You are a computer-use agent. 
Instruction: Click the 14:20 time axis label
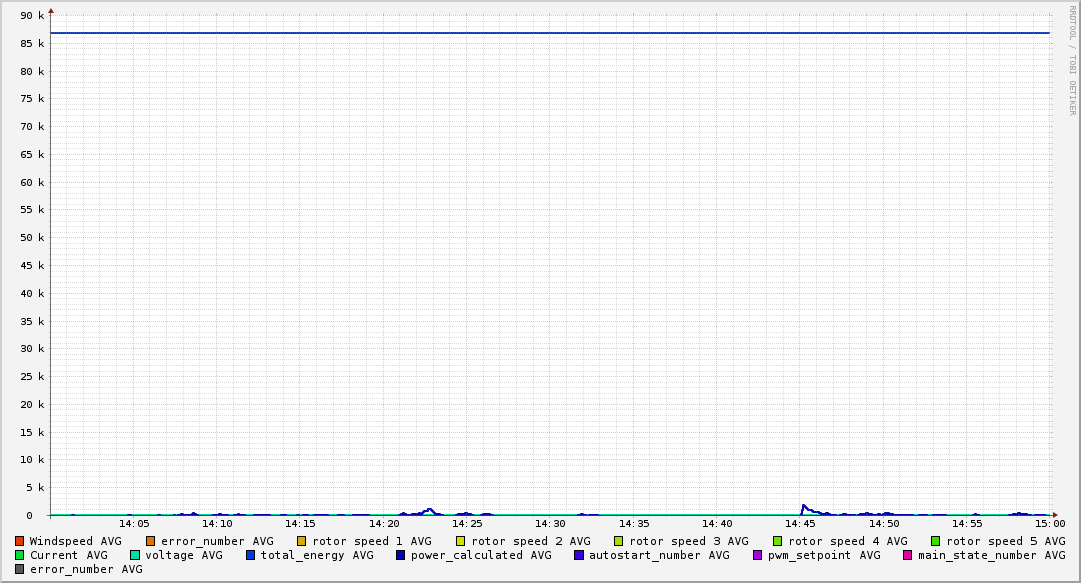tap(384, 523)
